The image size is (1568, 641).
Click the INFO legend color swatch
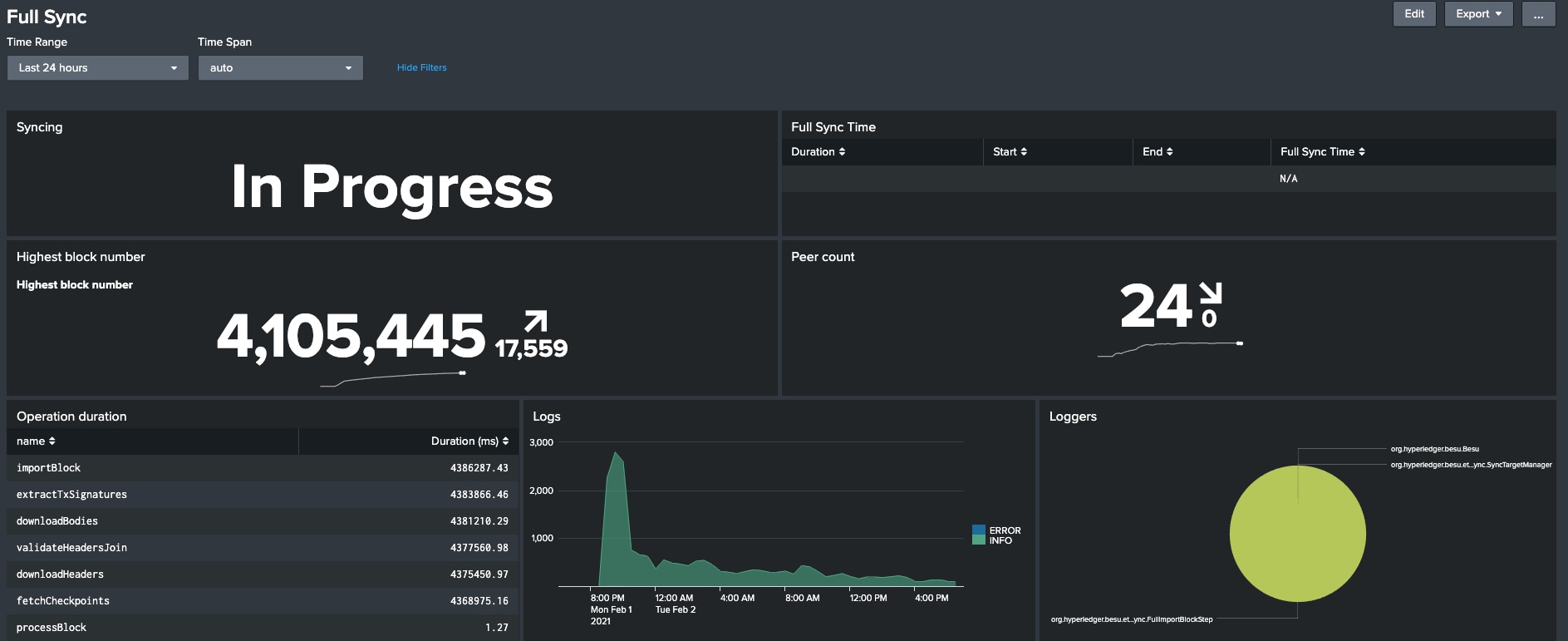pyautogui.click(x=979, y=540)
